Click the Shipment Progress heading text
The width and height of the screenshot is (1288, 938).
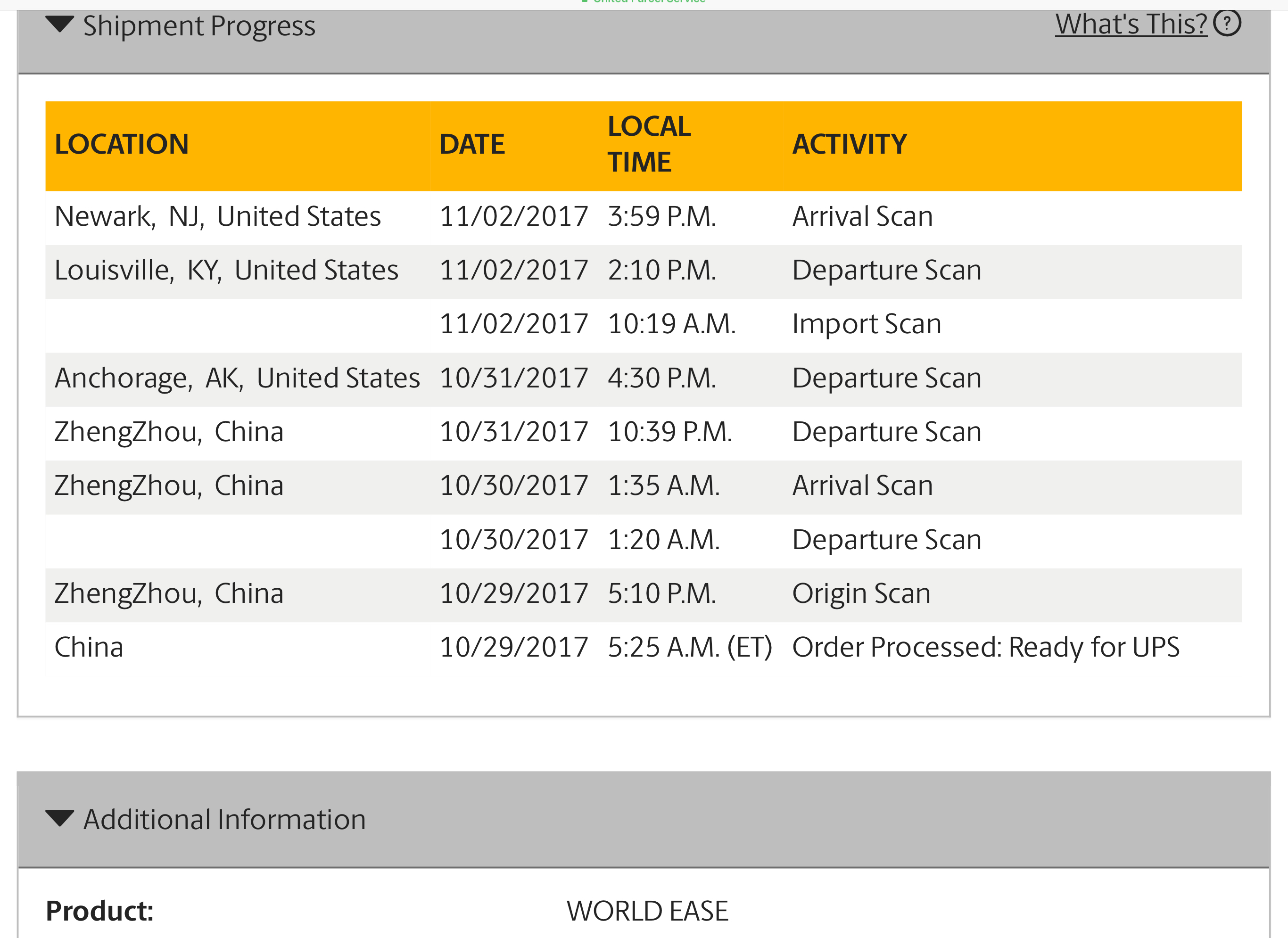(199, 26)
